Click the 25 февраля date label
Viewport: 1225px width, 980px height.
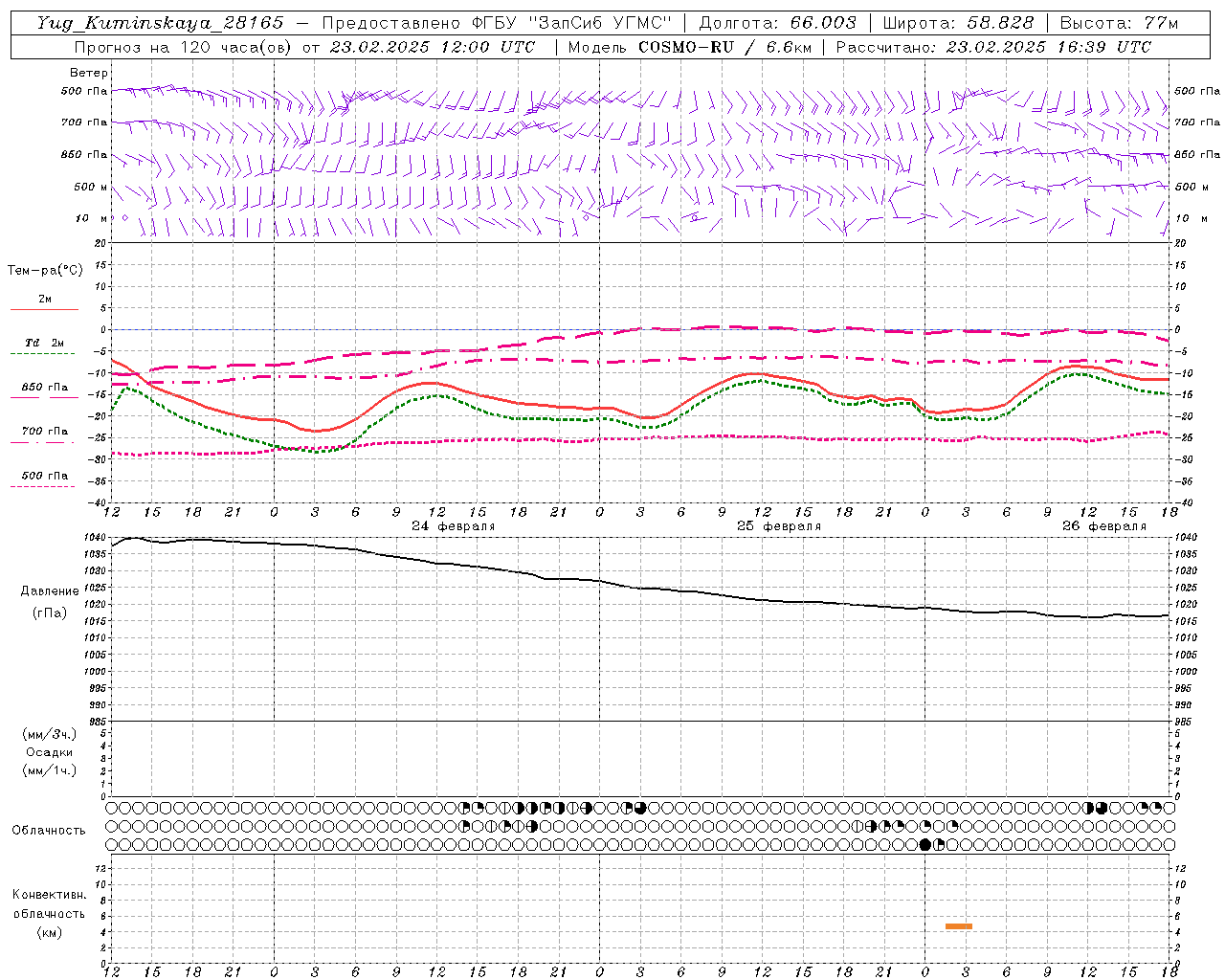779,526
